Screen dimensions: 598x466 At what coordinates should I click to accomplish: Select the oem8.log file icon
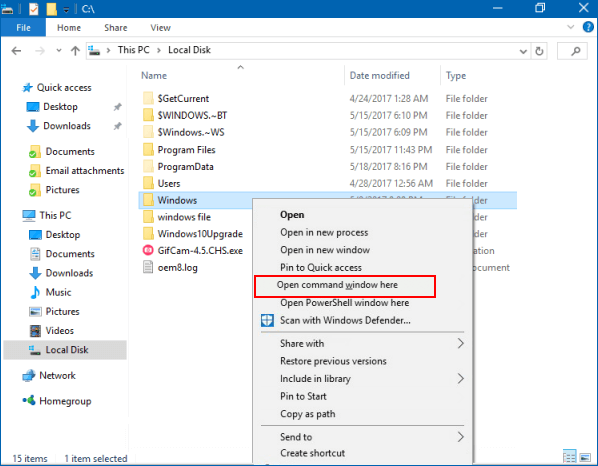[x=148, y=267]
